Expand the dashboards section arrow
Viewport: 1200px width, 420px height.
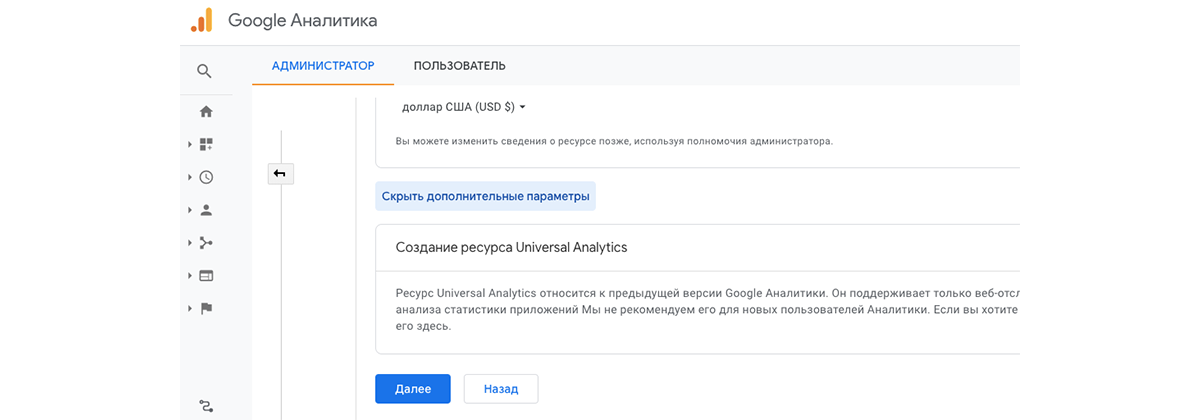tap(190, 144)
